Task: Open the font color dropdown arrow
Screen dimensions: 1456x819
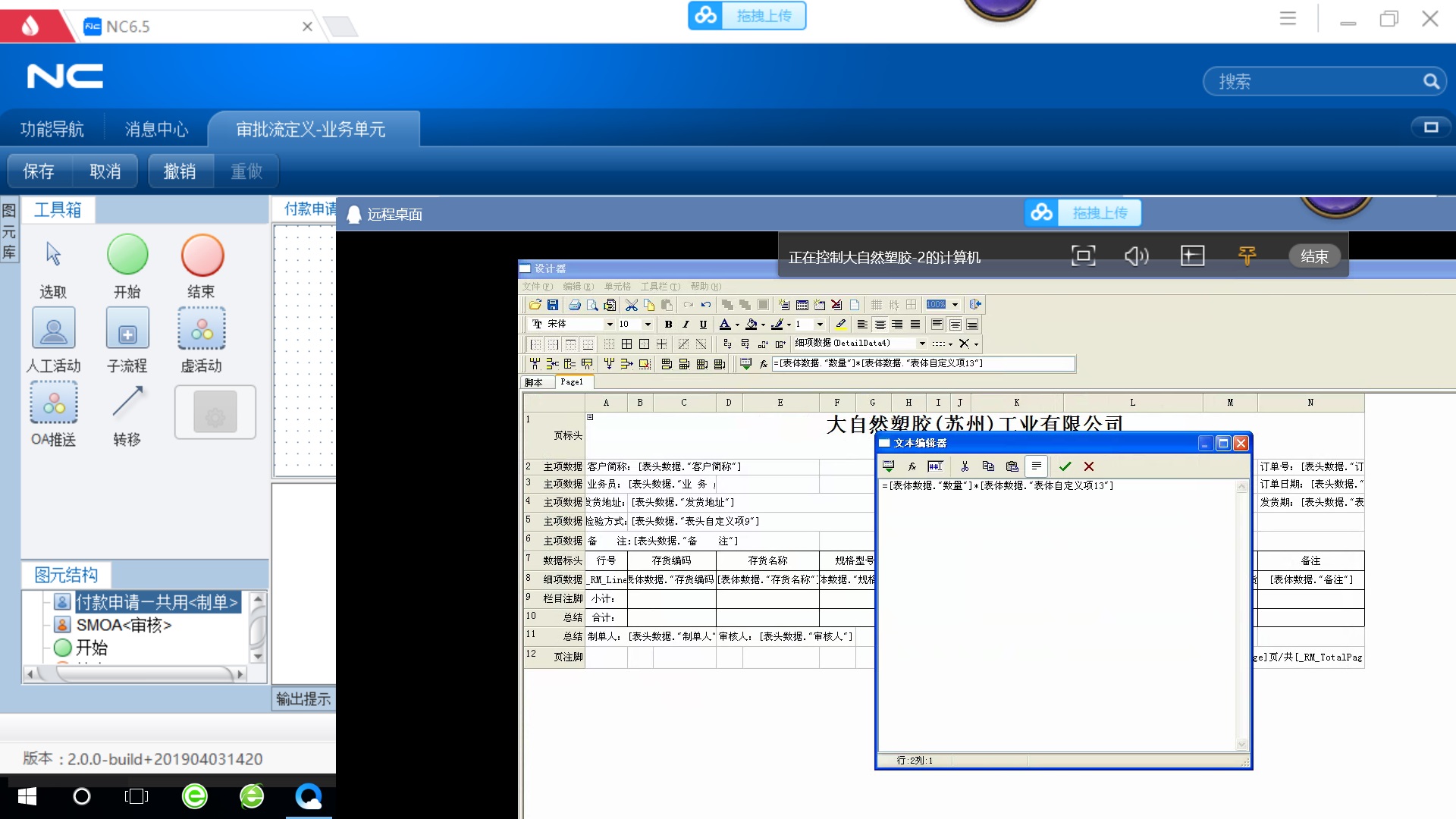Action: (x=737, y=325)
